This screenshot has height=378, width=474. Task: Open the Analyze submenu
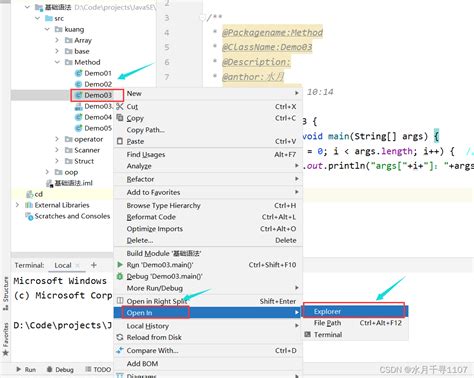(x=208, y=166)
